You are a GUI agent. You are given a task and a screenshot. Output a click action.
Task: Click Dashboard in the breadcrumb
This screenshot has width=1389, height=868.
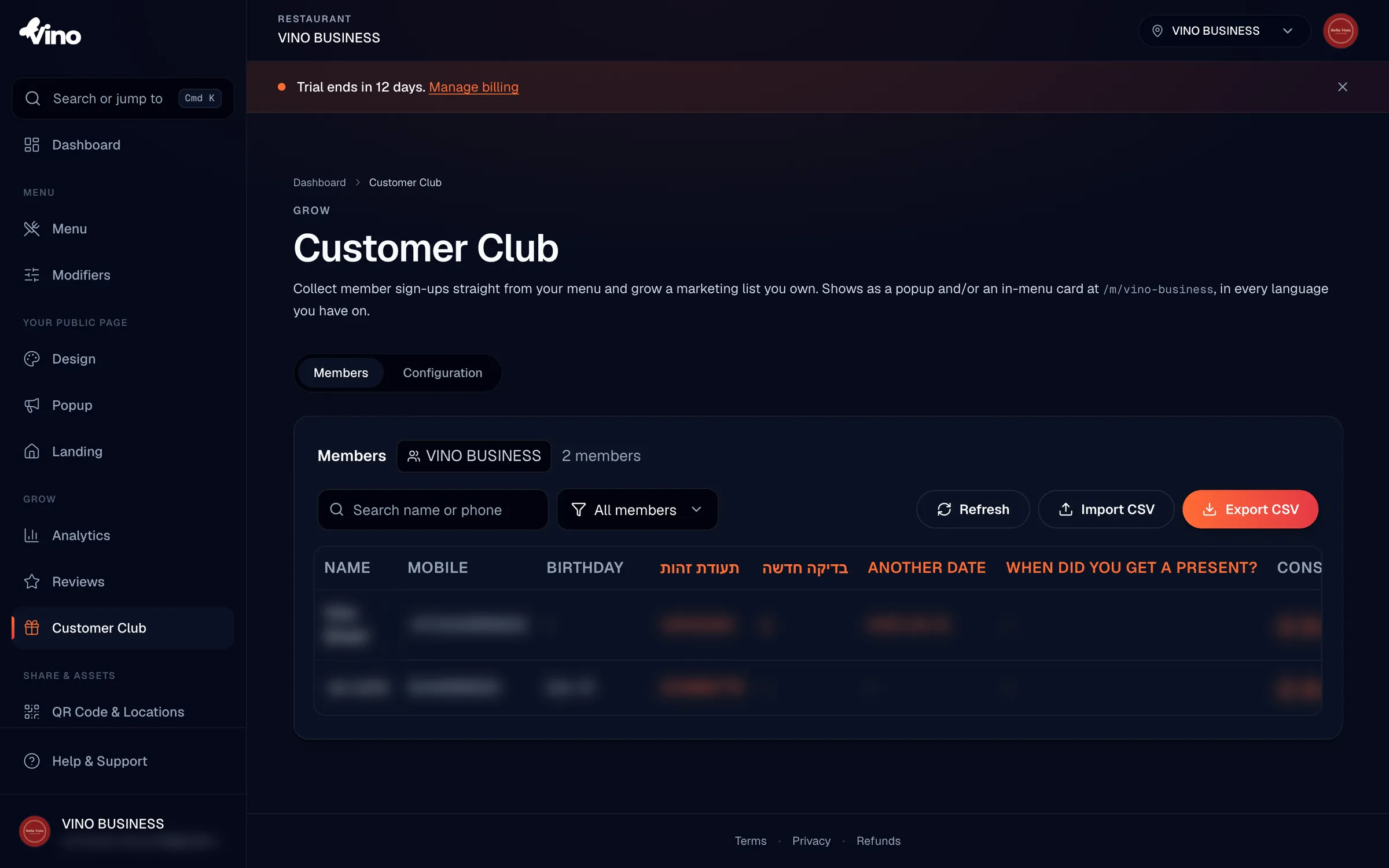pyautogui.click(x=319, y=182)
